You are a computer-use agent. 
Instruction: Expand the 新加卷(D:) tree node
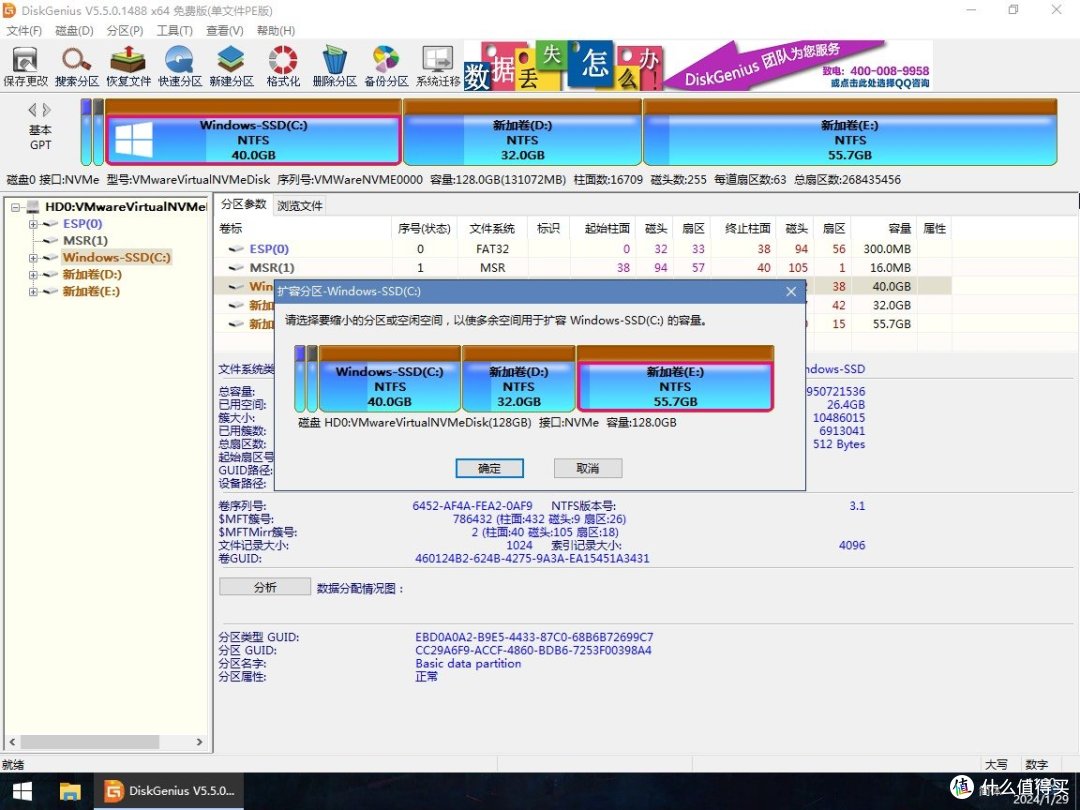(32, 274)
